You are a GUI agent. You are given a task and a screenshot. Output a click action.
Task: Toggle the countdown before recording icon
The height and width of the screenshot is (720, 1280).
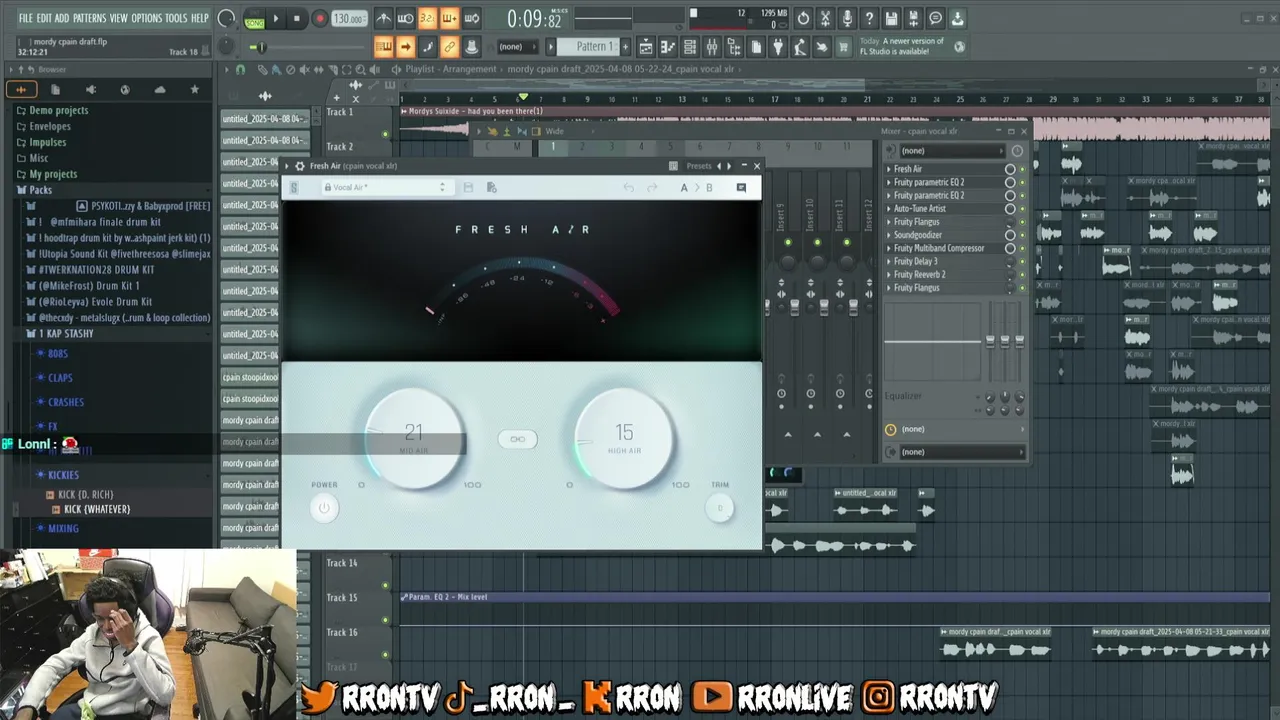428,18
